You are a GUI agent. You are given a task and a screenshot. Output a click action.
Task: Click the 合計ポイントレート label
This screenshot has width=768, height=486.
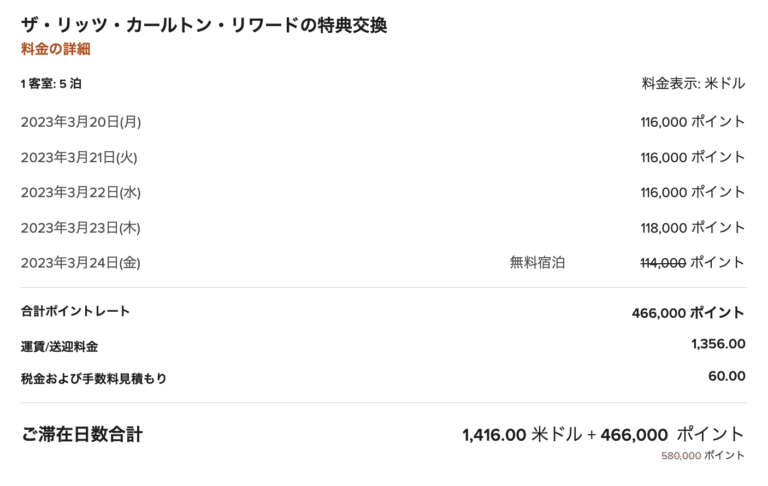[x=75, y=312]
